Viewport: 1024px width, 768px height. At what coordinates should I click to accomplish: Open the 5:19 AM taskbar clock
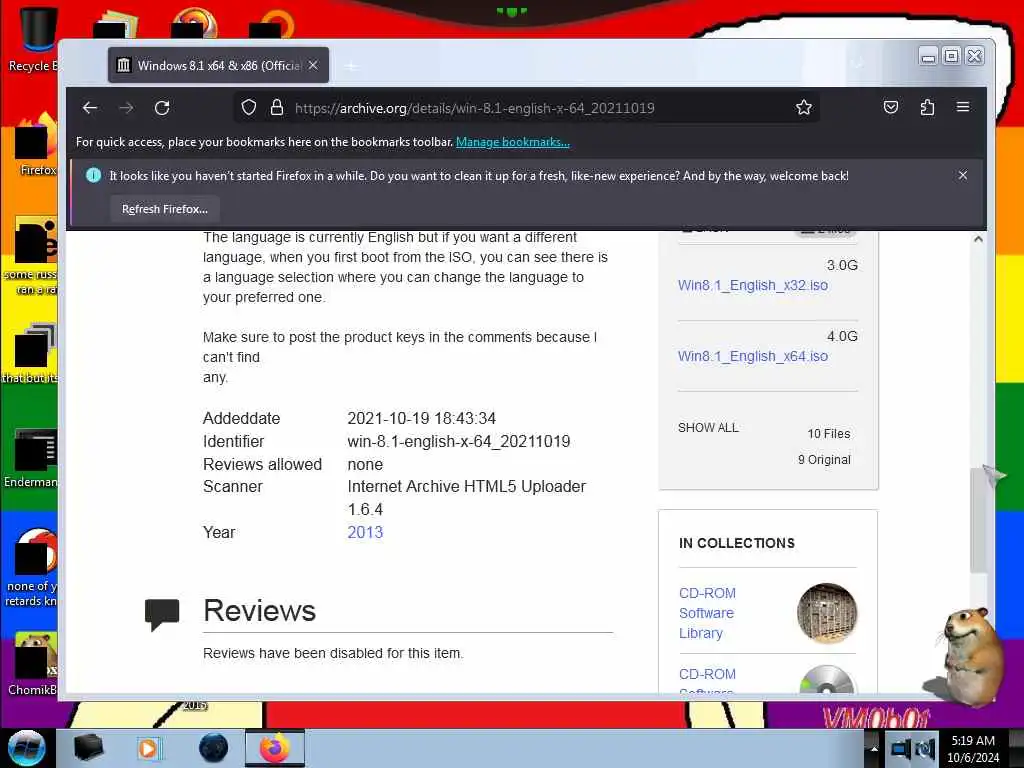tap(973, 749)
